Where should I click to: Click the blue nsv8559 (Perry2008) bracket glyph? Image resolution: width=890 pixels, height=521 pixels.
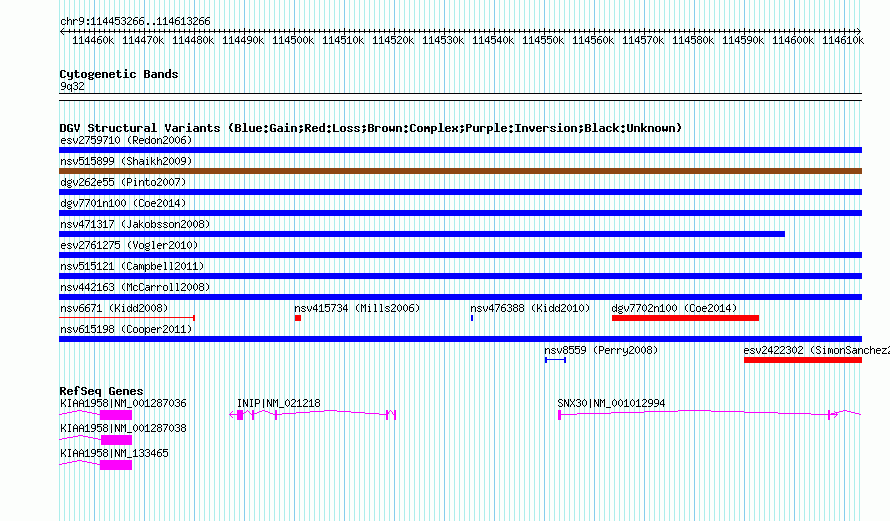pyautogui.click(x=555, y=360)
